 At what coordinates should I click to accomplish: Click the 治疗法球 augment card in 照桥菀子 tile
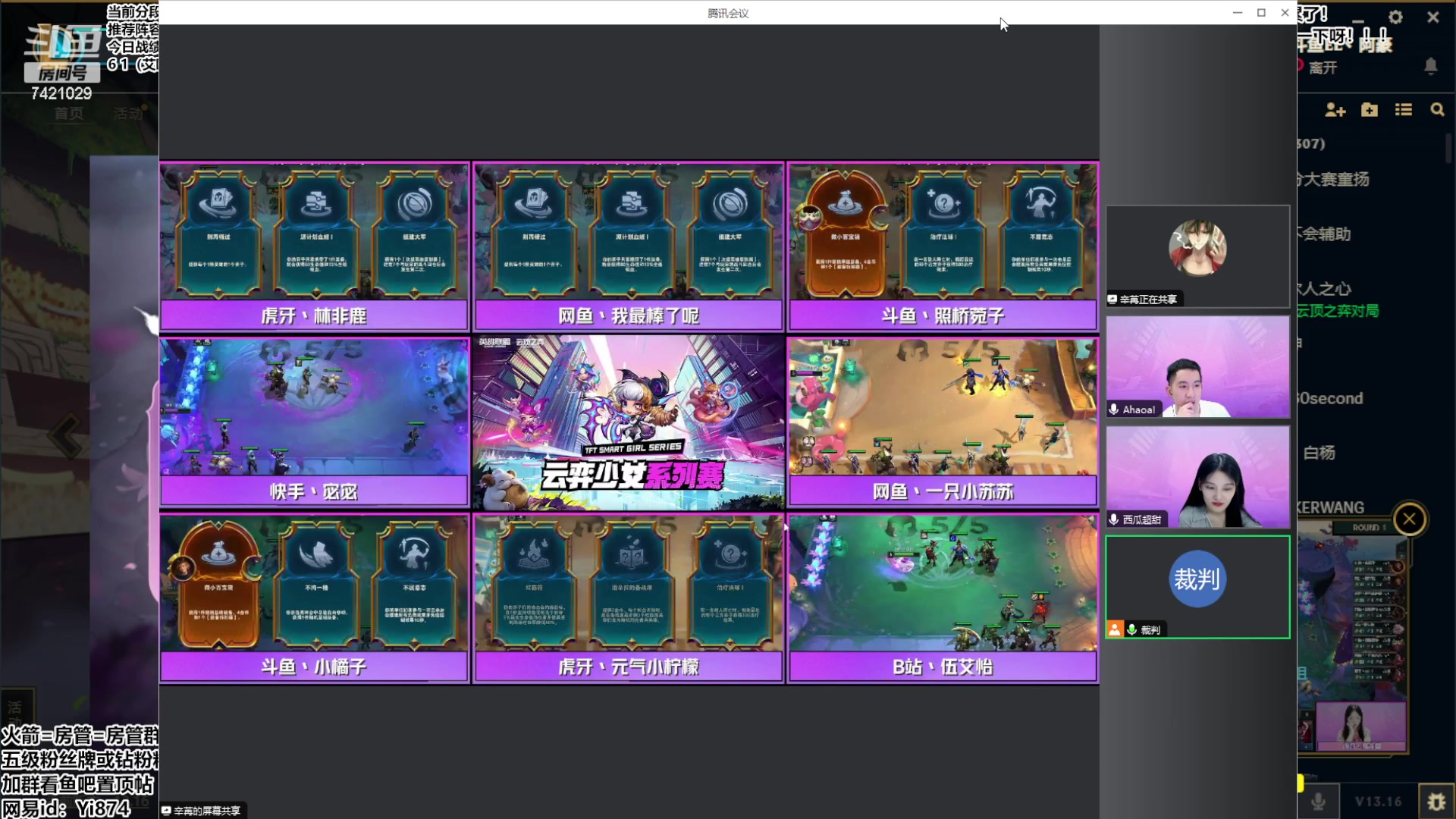point(943,234)
